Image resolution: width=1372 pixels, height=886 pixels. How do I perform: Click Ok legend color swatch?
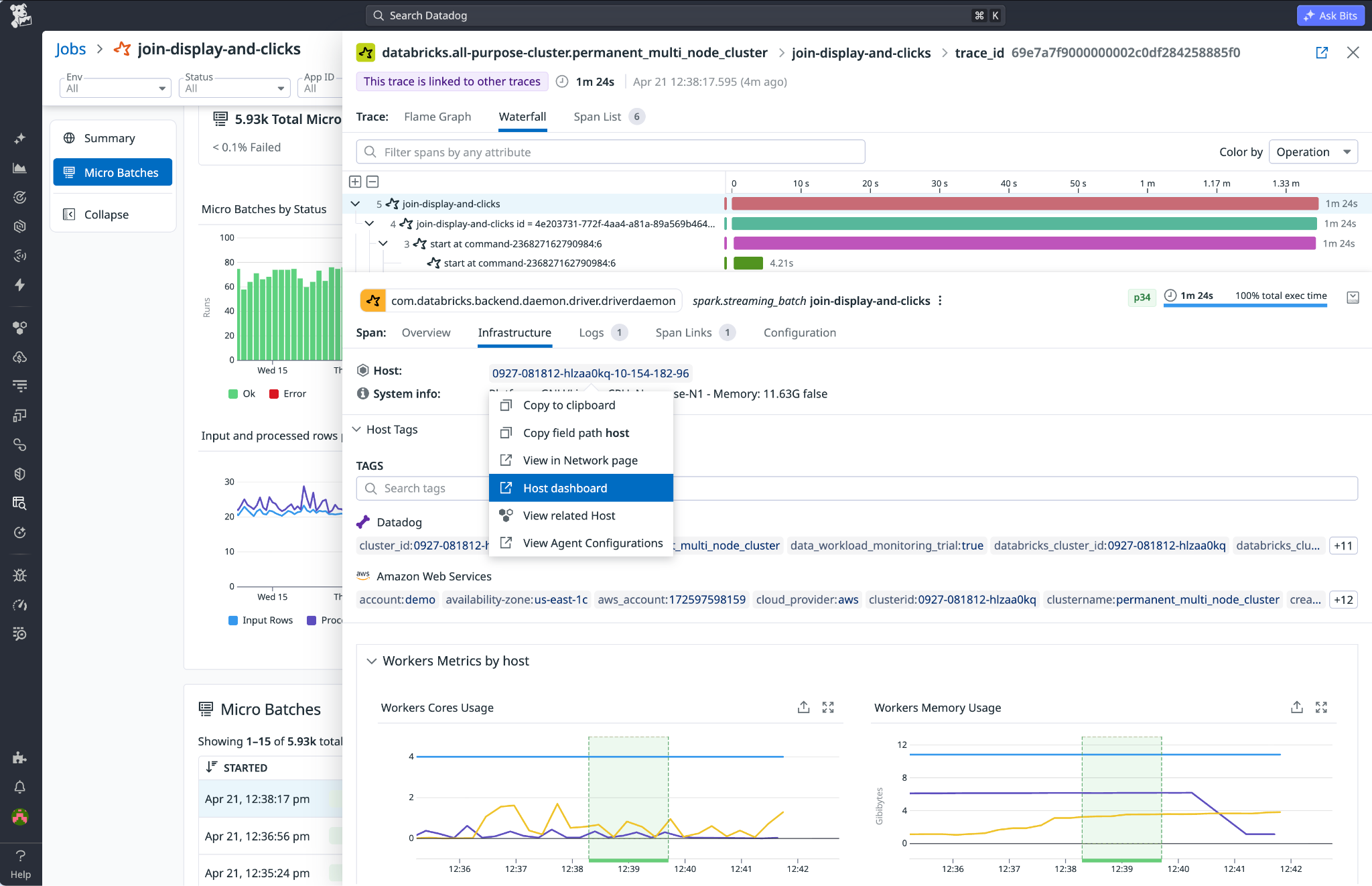click(233, 394)
